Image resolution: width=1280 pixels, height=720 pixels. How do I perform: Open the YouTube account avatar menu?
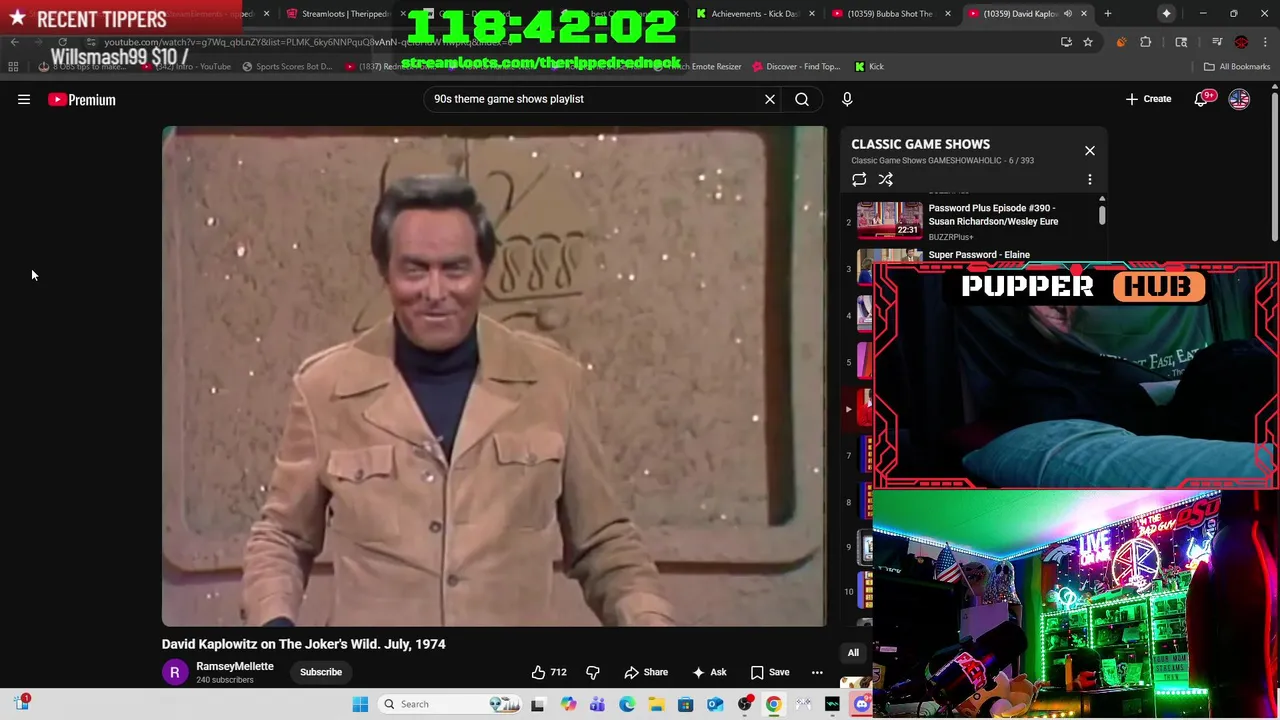click(1239, 99)
